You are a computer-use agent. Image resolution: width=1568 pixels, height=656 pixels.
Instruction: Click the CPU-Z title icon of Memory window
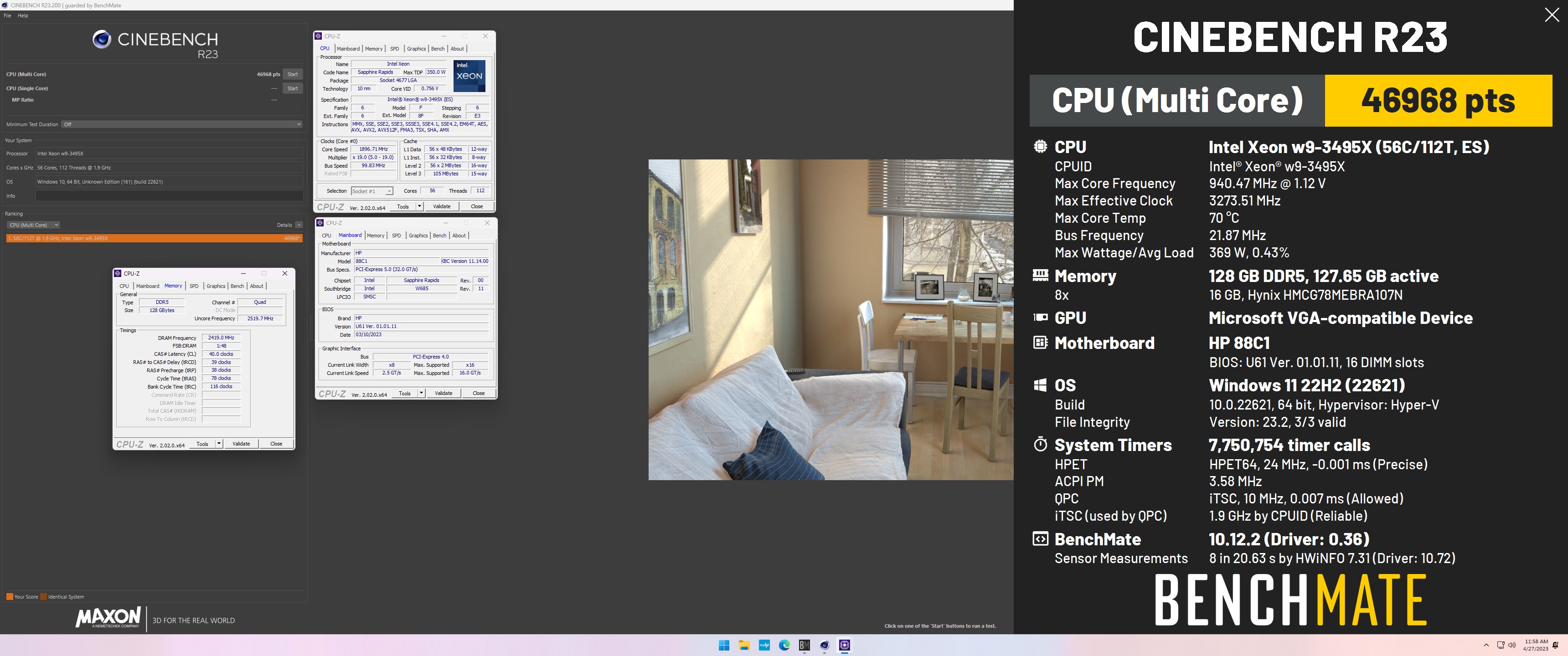[118, 274]
